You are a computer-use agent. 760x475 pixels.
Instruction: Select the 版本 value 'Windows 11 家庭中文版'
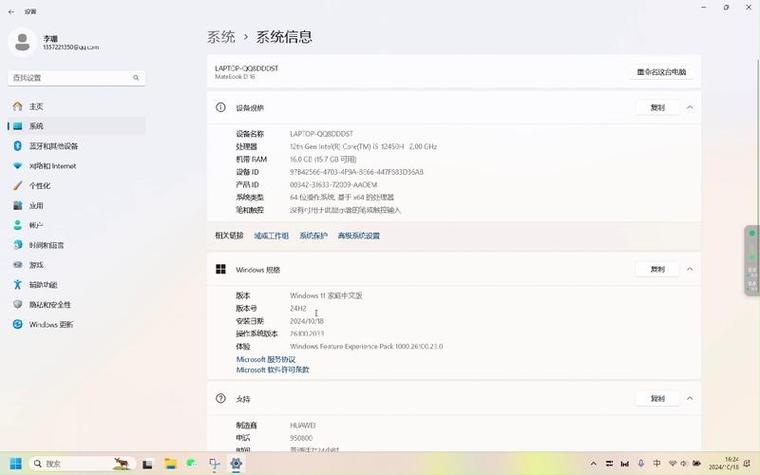pos(326,295)
